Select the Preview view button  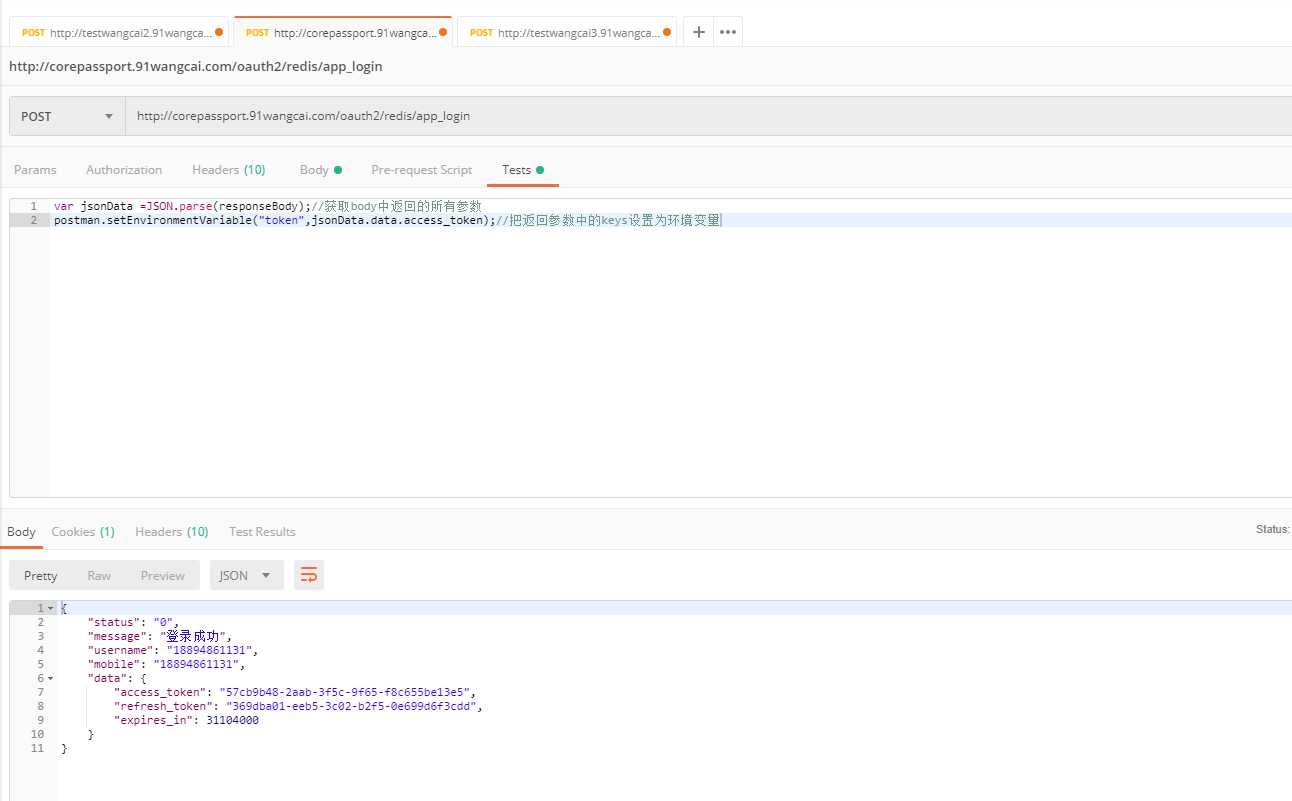pos(163,575)
